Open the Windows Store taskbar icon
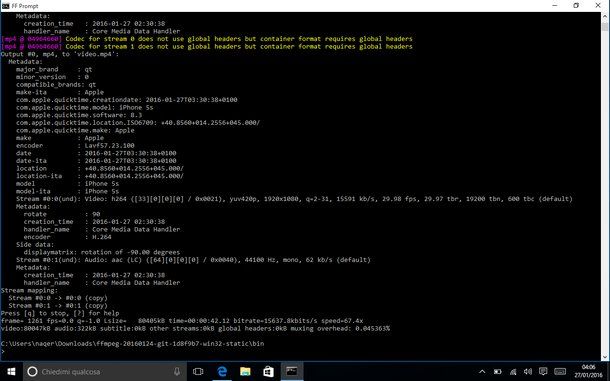Viewport: 610px width, 381px height. [268, 372]
